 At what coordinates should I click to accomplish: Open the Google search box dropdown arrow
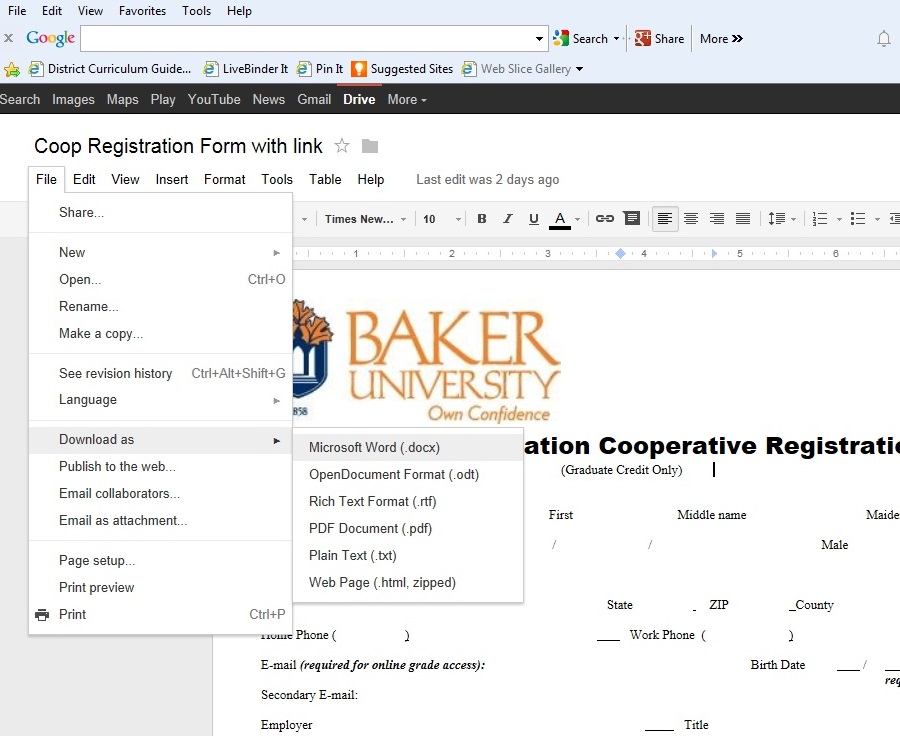coord(539,39)
